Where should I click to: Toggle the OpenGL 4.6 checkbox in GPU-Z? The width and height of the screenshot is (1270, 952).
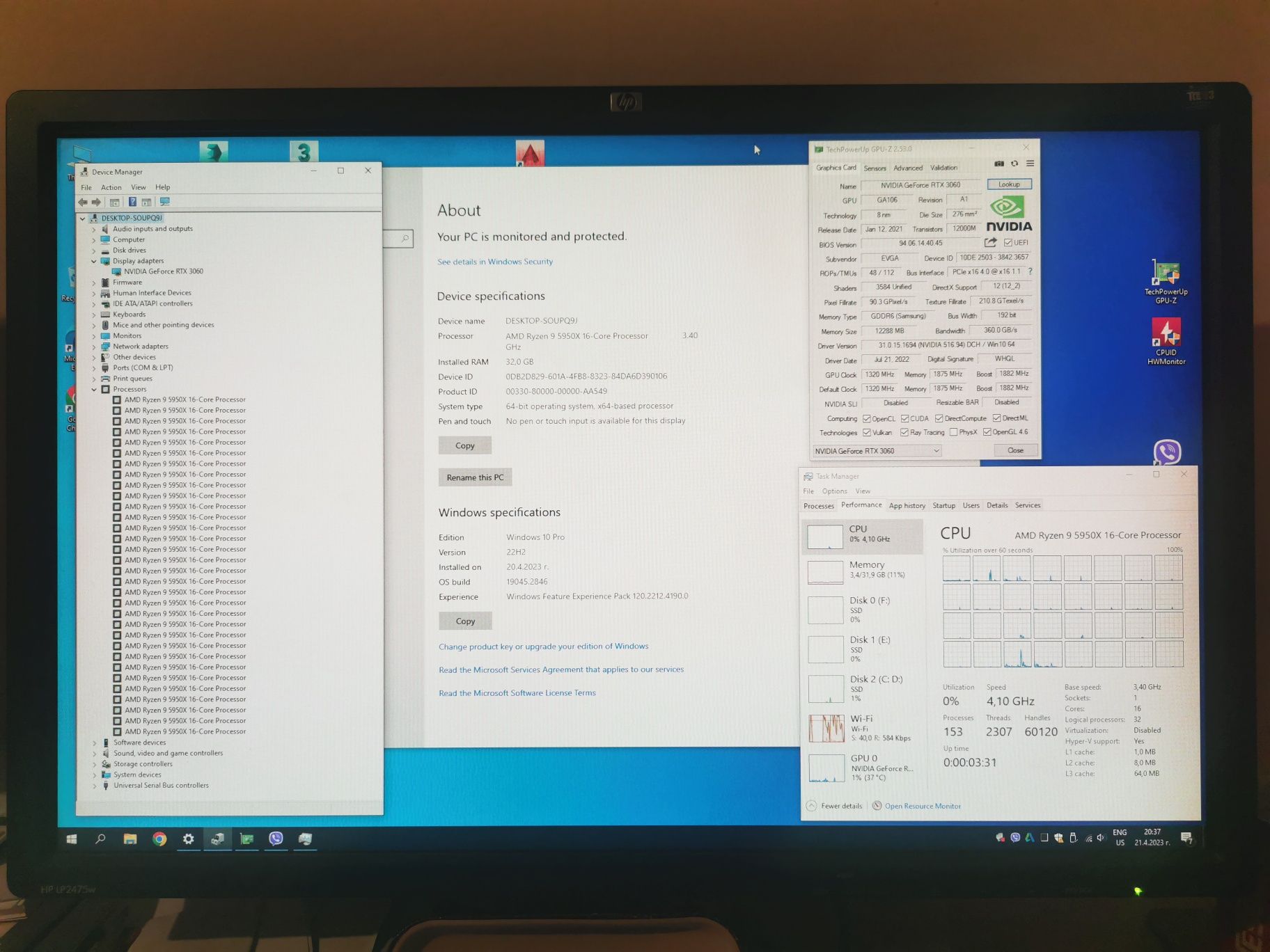tap(987, 432)
